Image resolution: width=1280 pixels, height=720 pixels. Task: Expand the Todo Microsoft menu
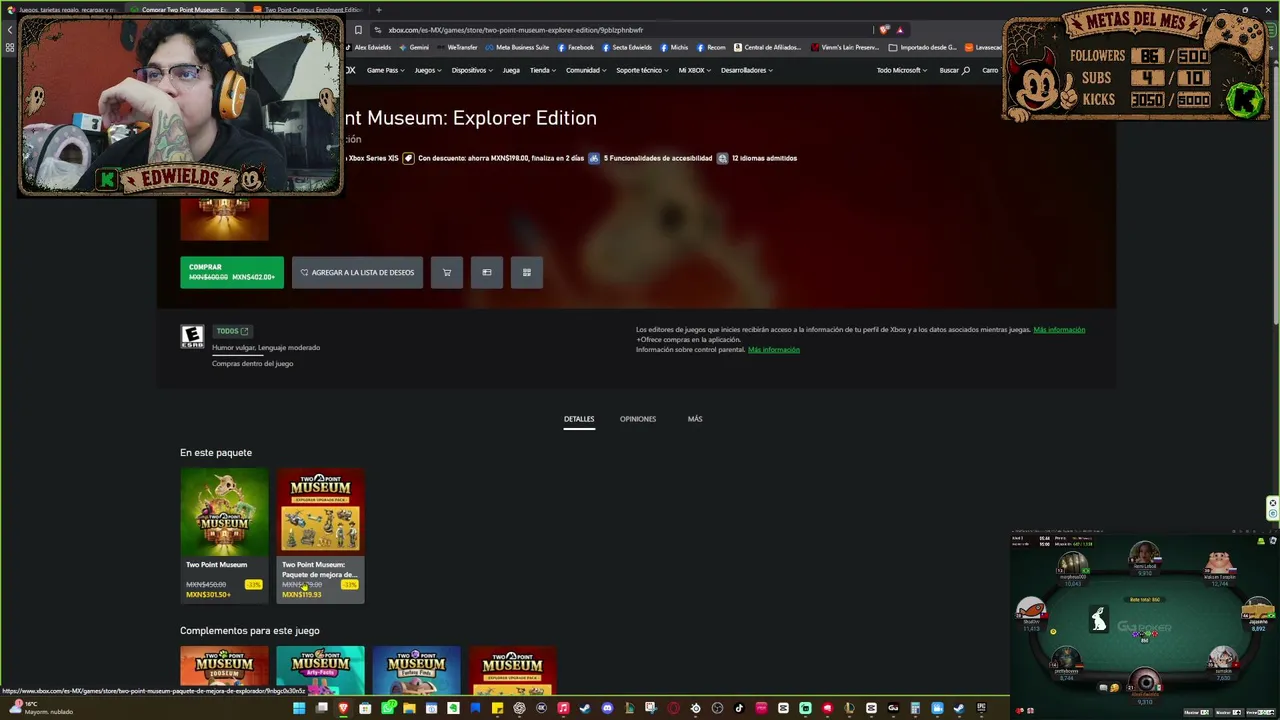point(902,70)
